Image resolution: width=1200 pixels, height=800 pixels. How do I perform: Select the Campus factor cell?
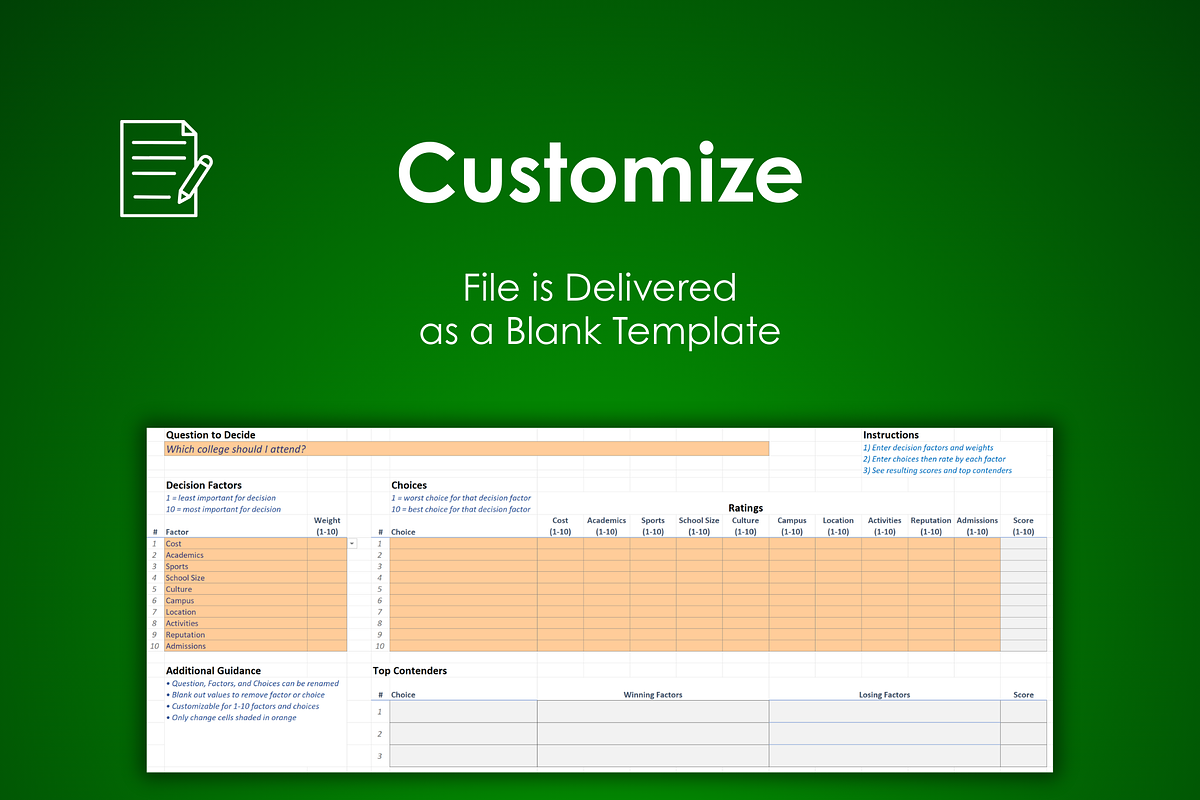coord(236,600)
